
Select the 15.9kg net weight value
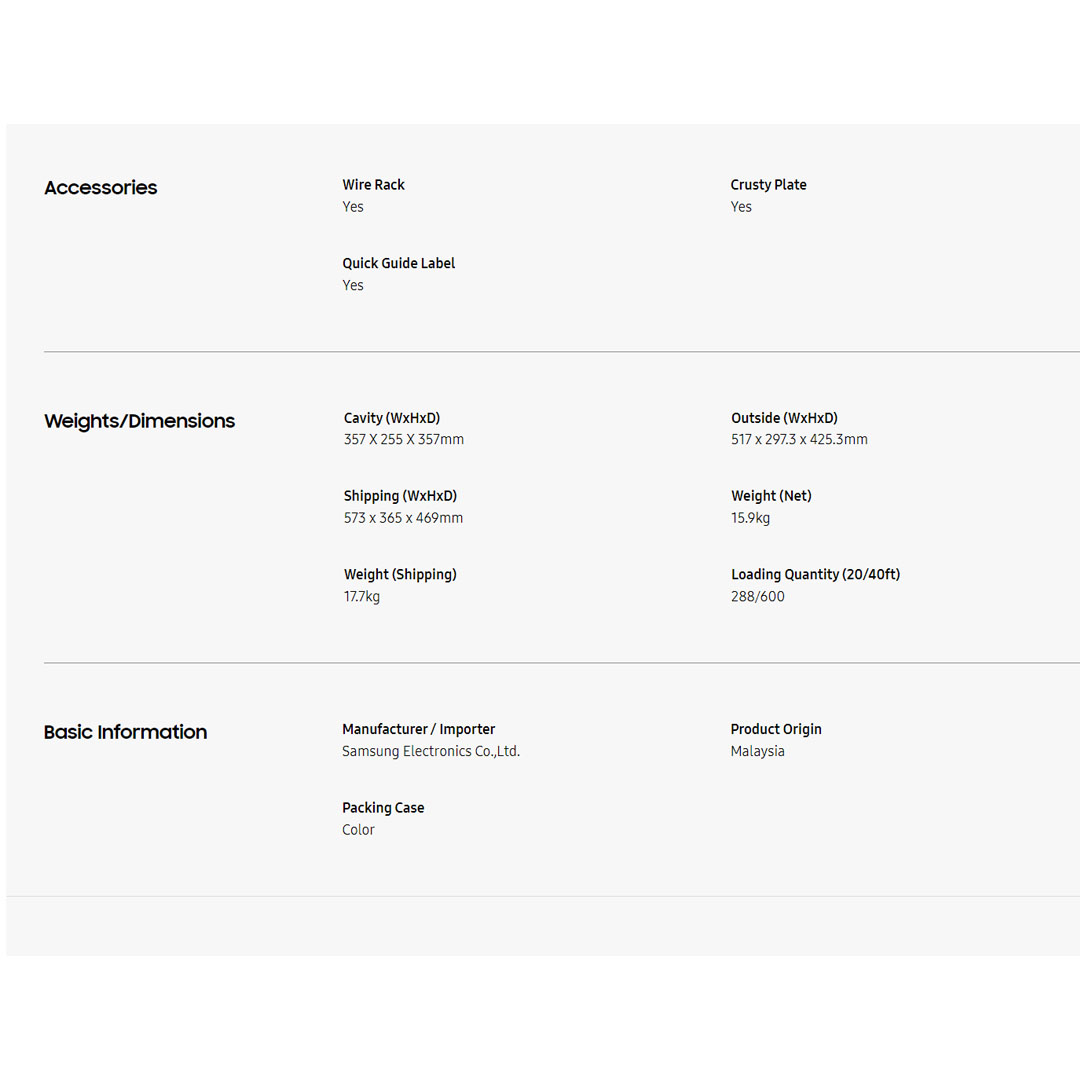point(750,518)
